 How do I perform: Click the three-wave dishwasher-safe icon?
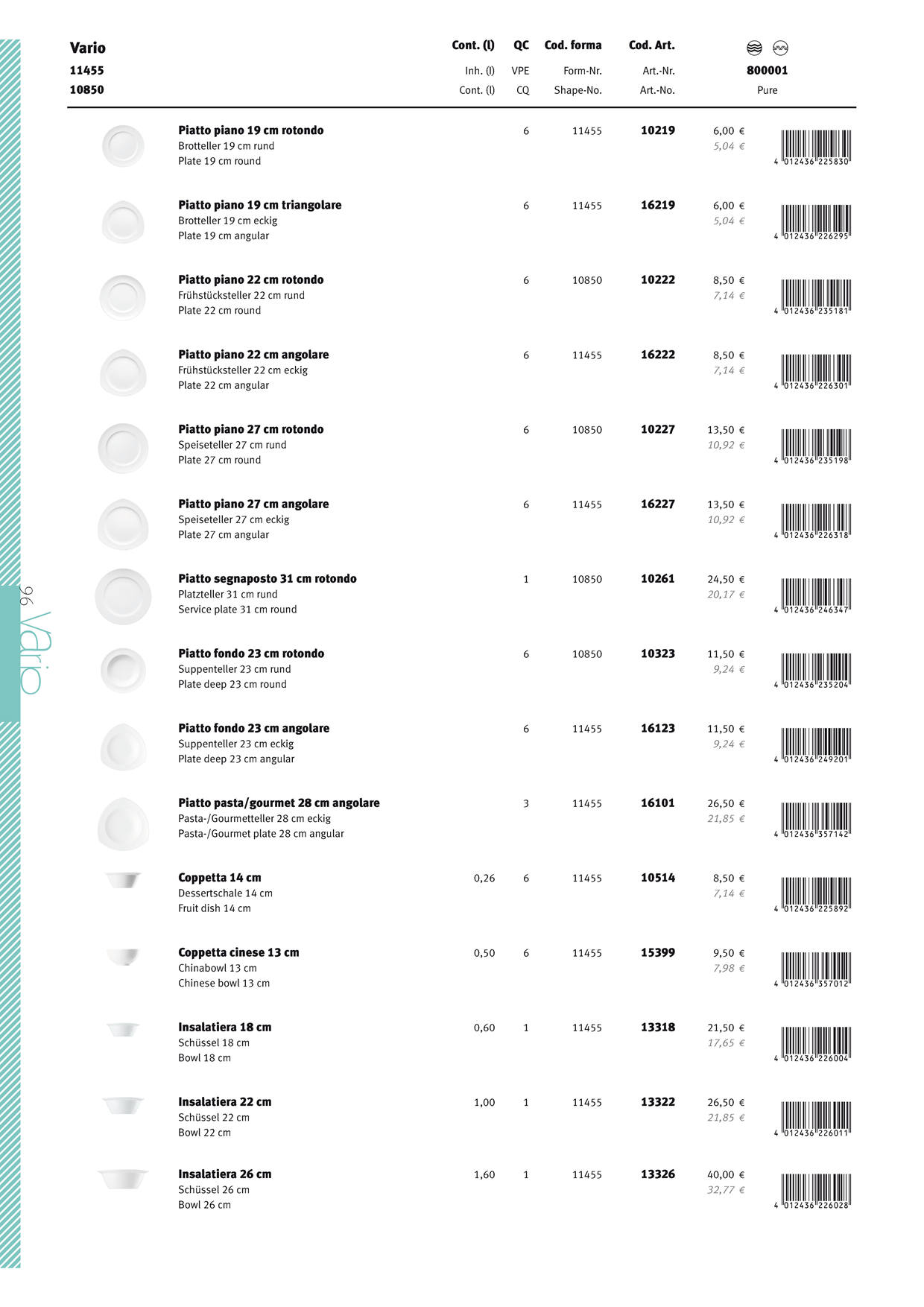(x=754, y=48)
